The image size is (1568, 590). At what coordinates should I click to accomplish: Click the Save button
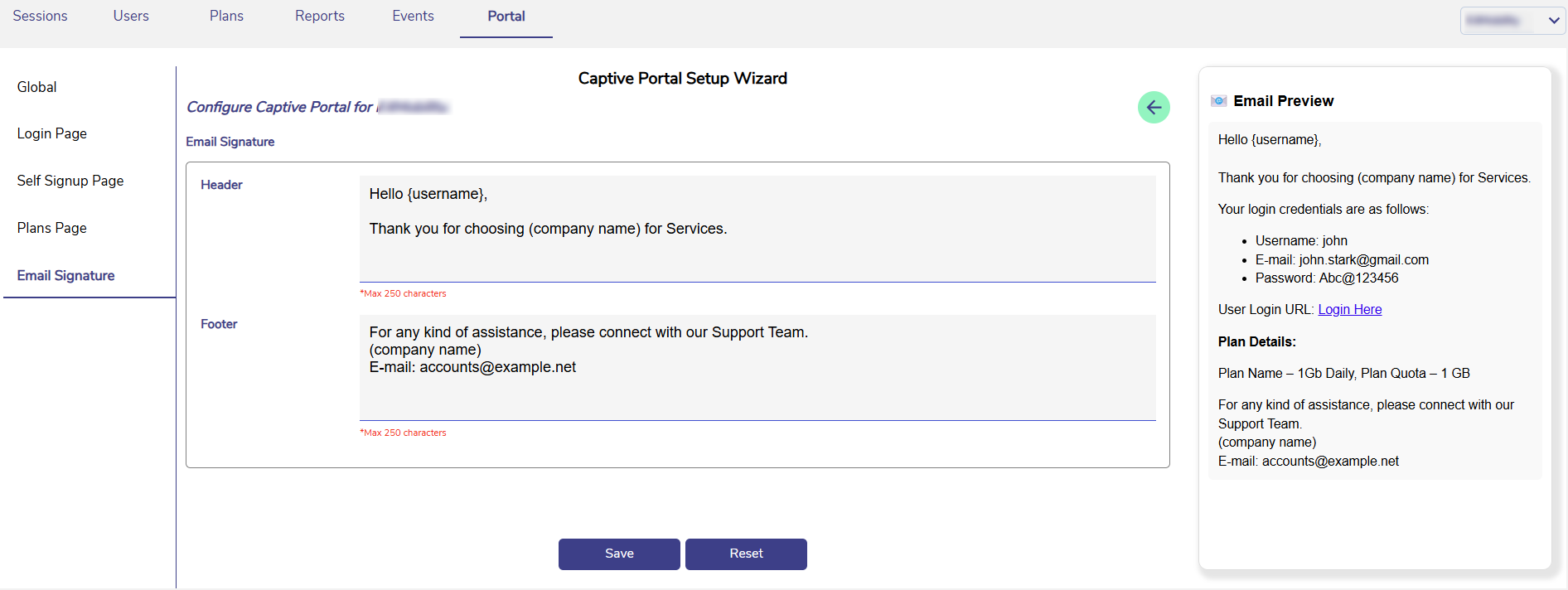point(619,554)
